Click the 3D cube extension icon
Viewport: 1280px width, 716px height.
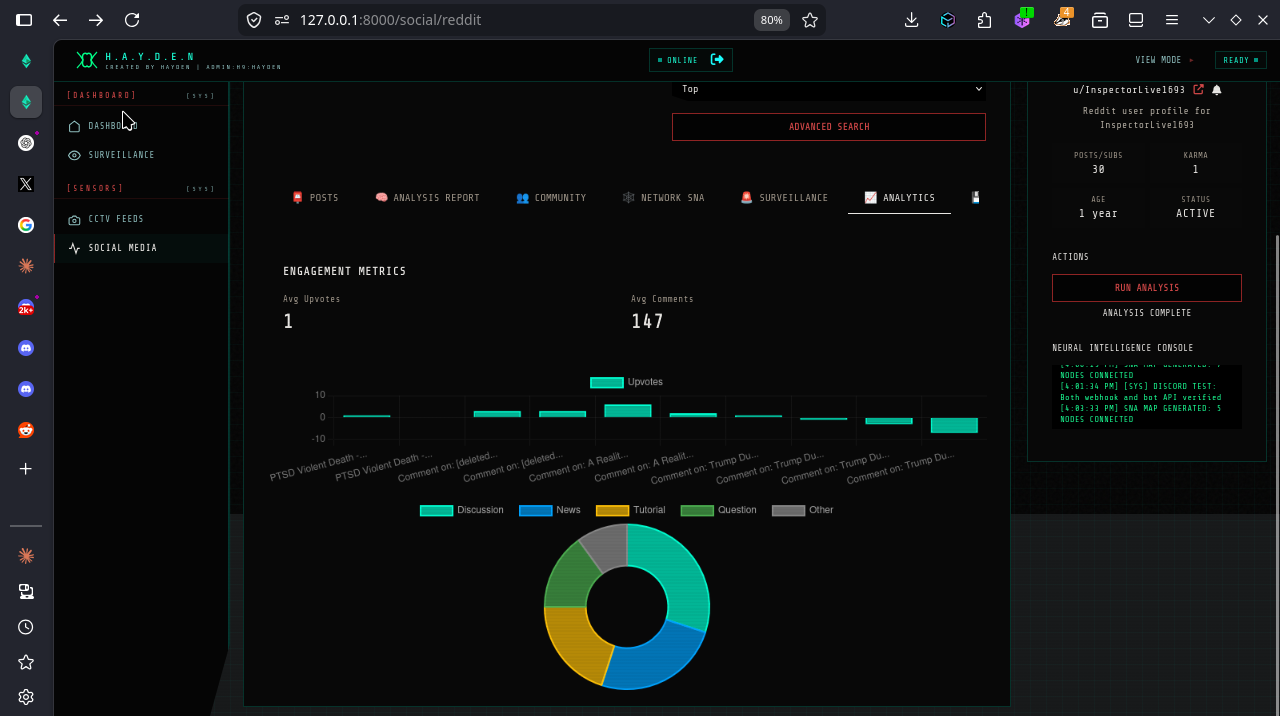948,20
